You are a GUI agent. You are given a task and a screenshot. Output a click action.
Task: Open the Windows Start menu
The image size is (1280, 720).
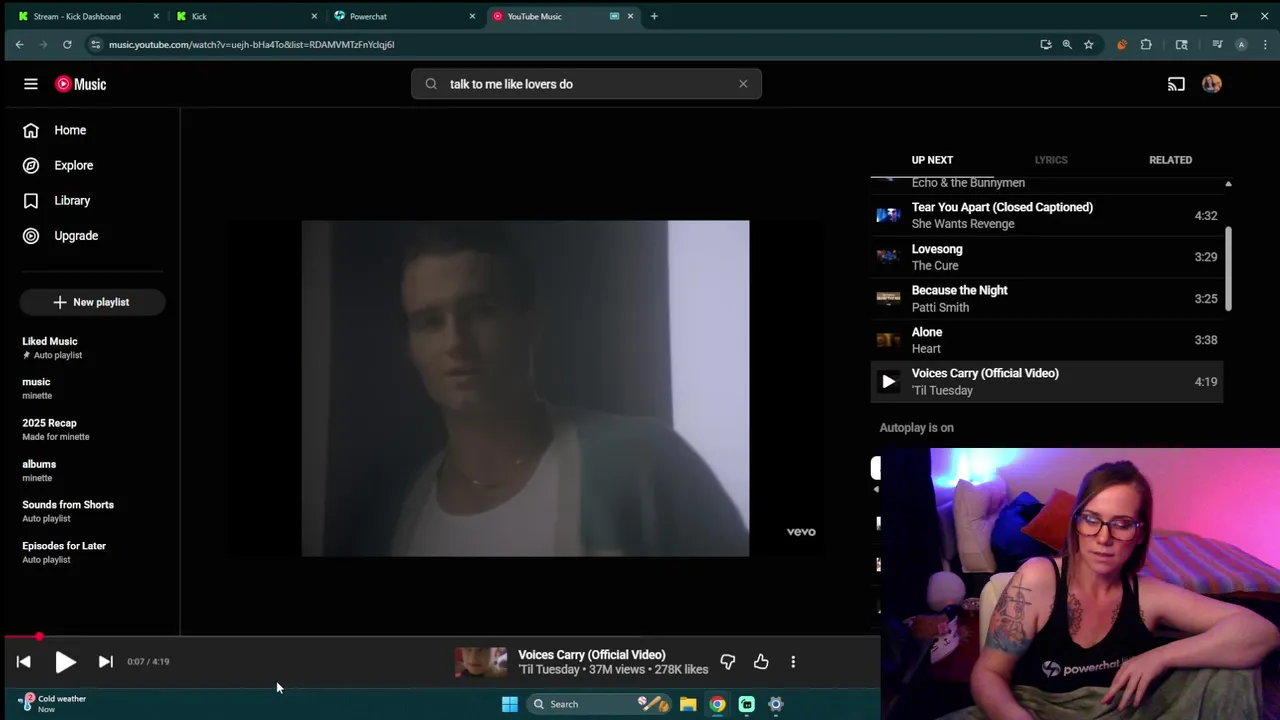point(509,704)
